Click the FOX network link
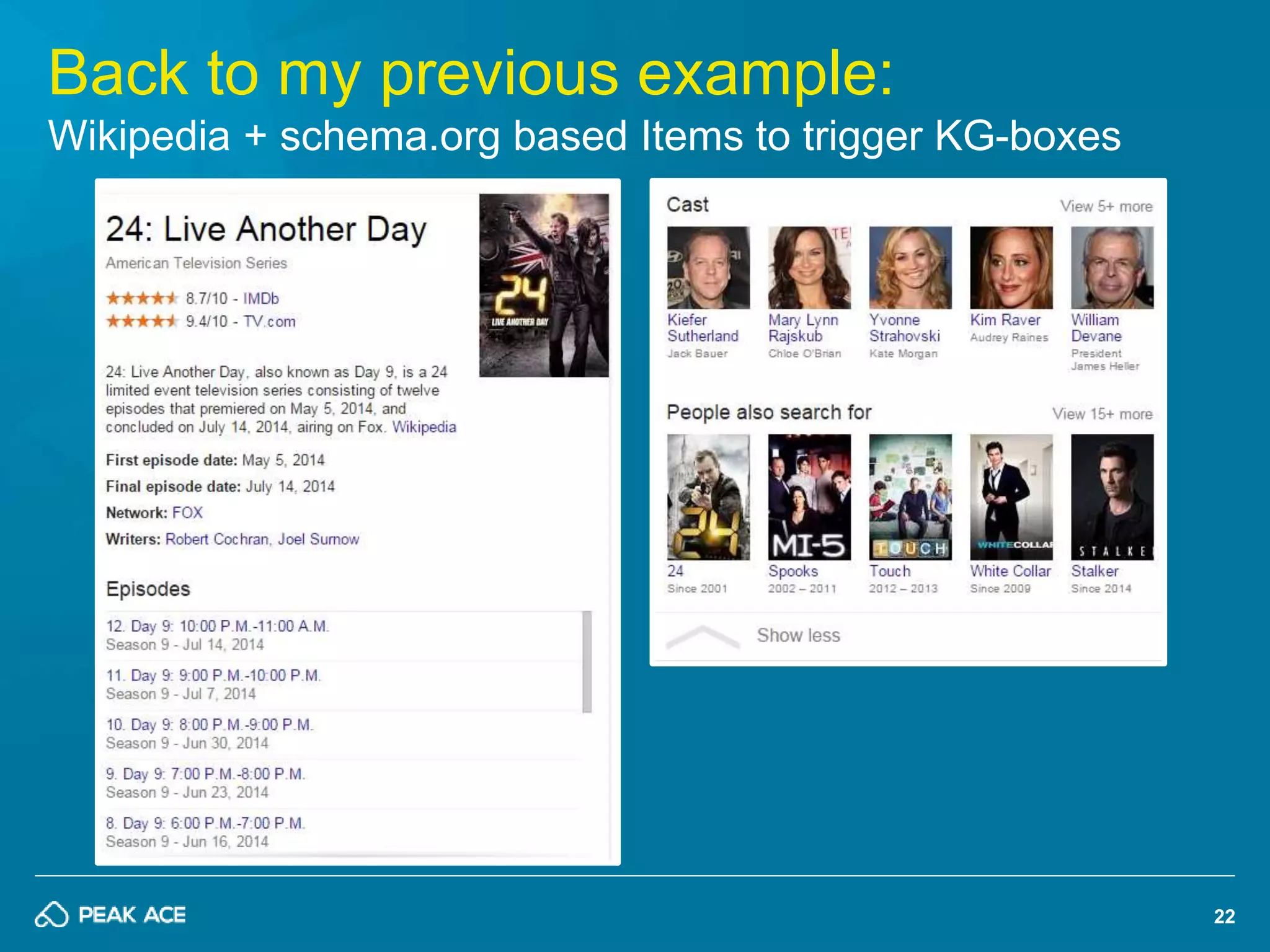Viewport: 1270px width, 952px height. pyautogui.click(x=187, y=513)
